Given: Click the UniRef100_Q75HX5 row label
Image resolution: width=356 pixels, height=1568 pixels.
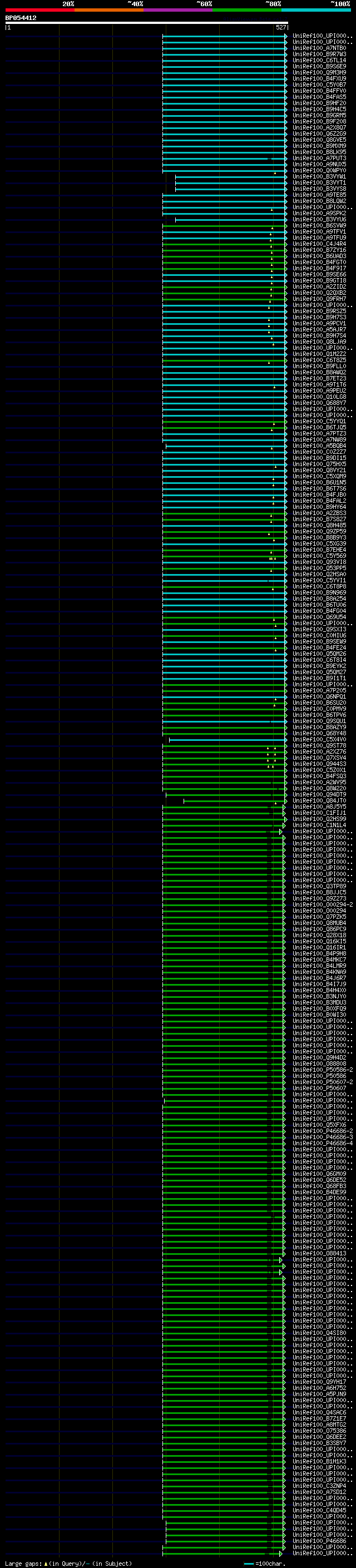Looking at the screenshot, I should (319, 464).
